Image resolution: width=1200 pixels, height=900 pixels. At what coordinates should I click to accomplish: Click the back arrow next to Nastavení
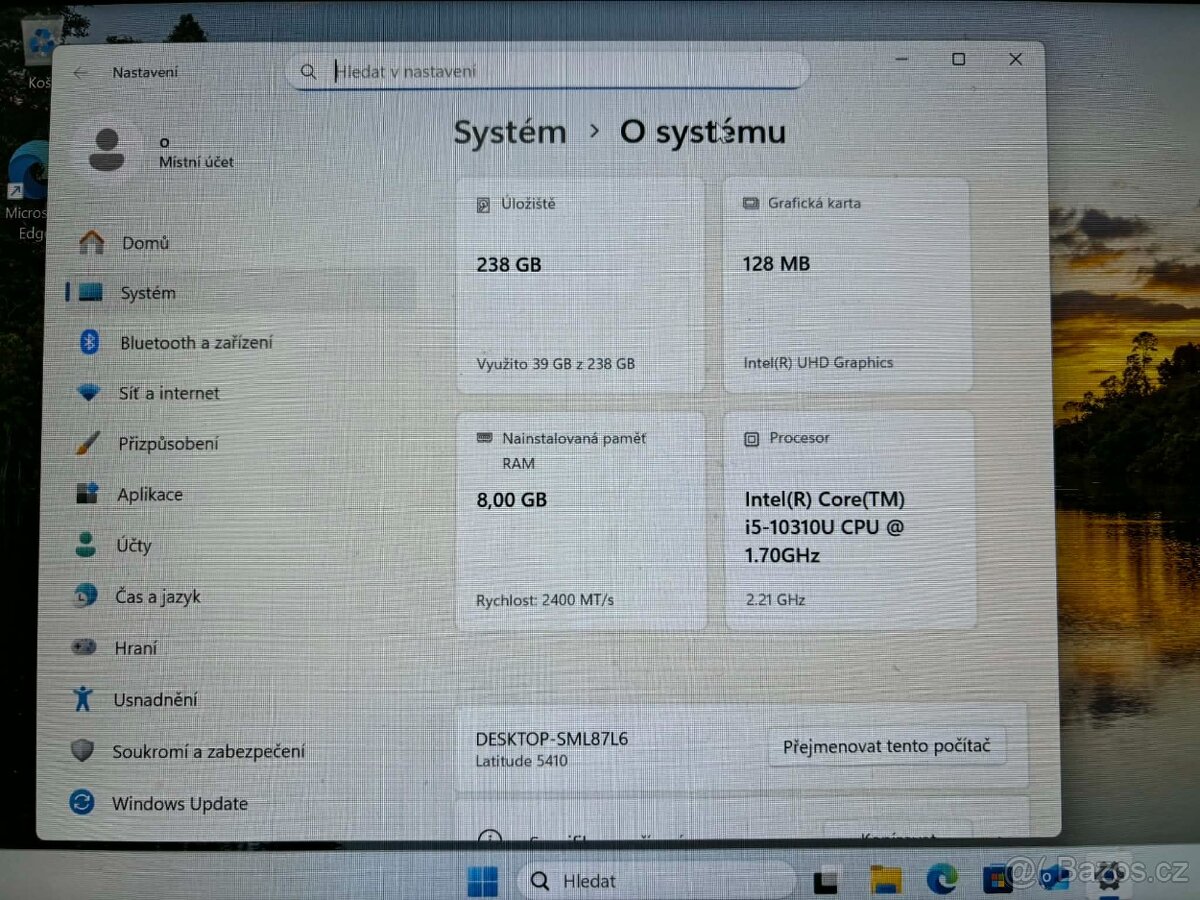[80, 72]
